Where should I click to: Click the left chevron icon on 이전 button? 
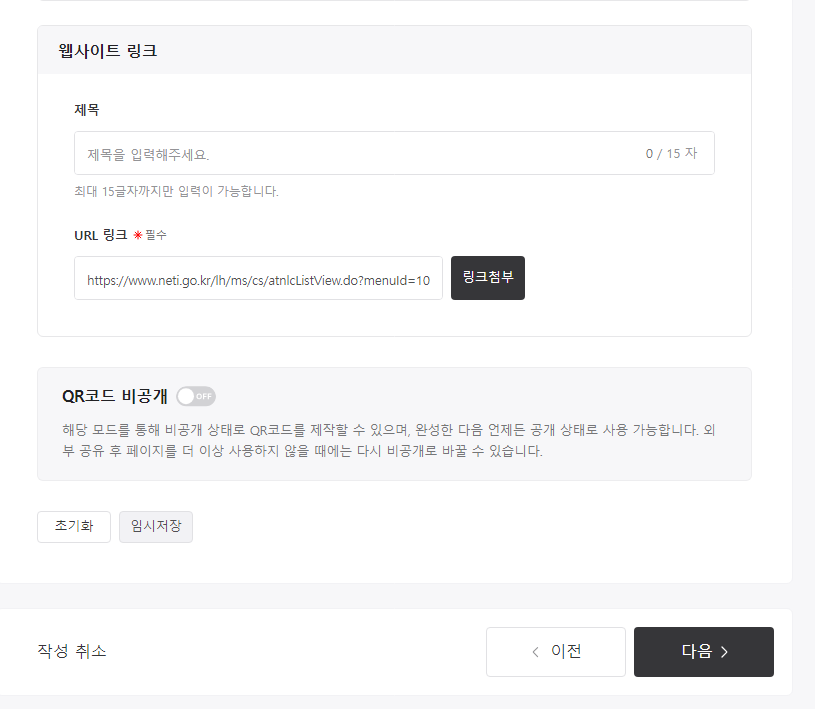coord(536,652)
